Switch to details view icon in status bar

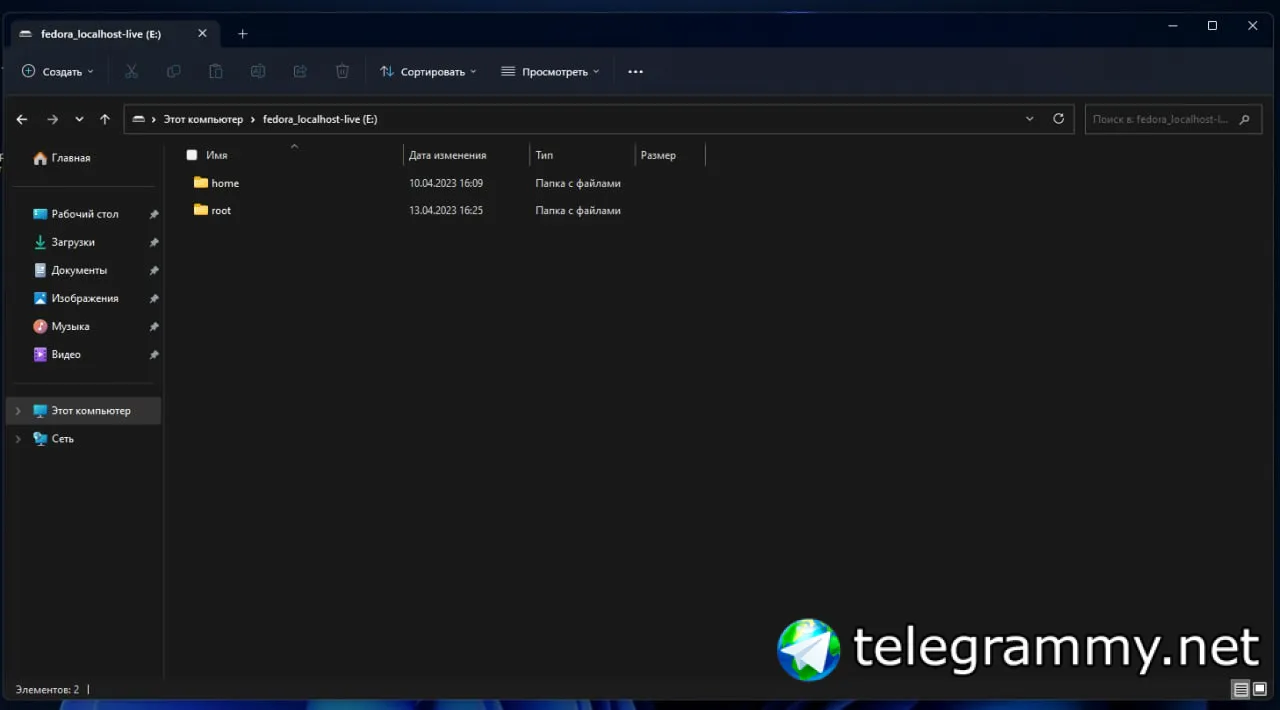1241,689
